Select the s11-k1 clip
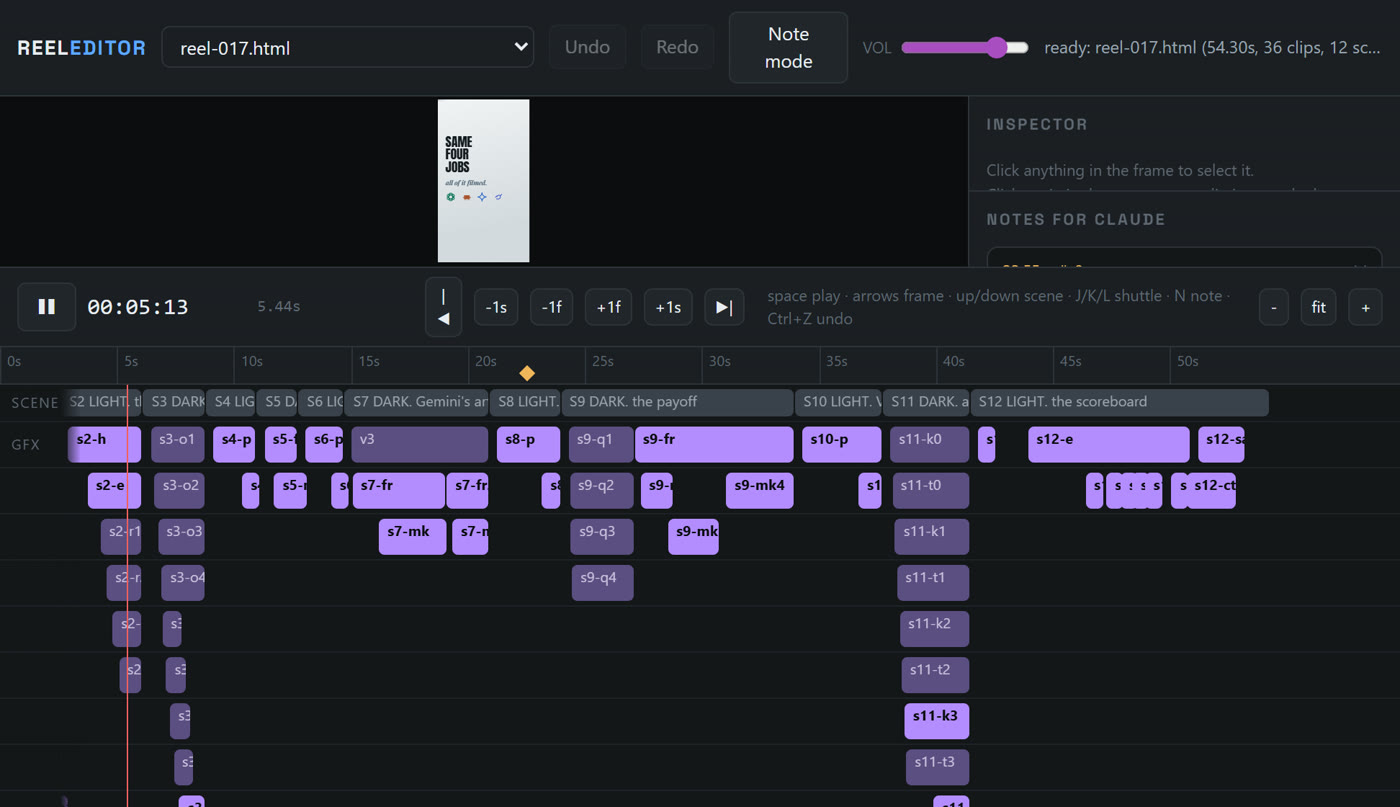 click(x=932, y=537)
